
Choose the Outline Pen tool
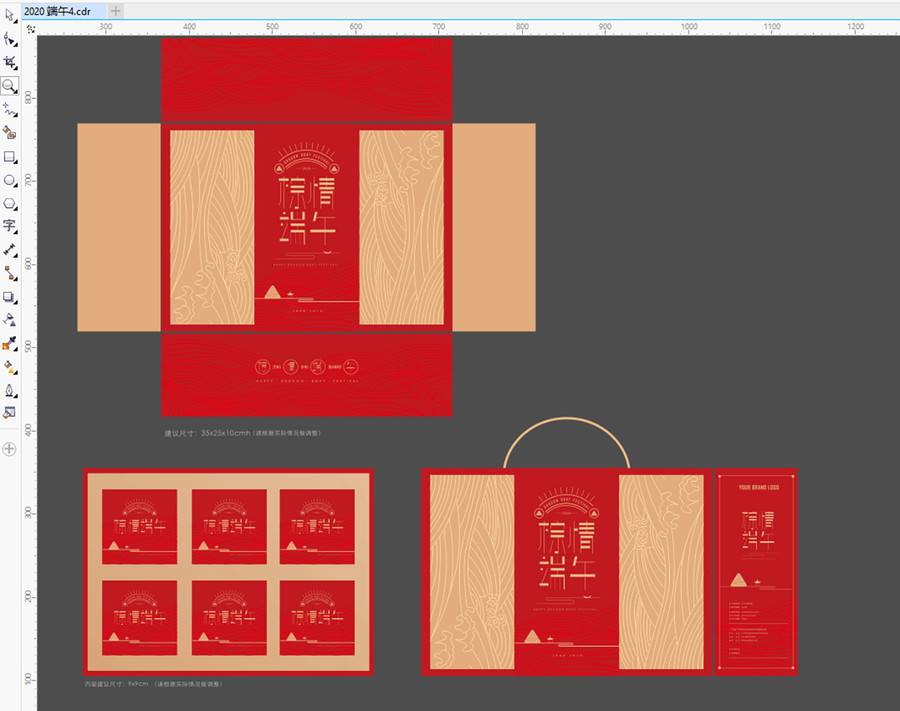(10, 390)
